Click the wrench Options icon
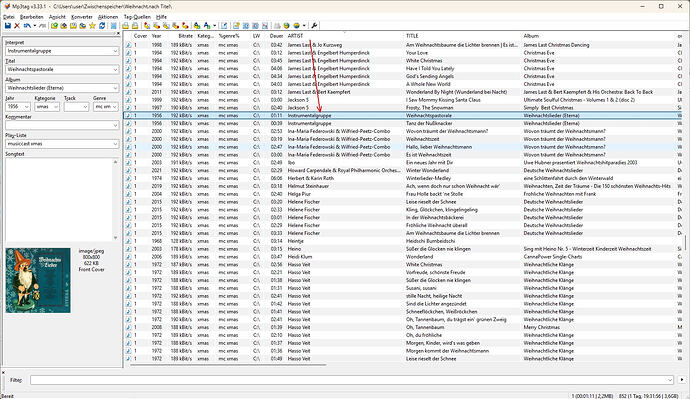 coord(314,26)
